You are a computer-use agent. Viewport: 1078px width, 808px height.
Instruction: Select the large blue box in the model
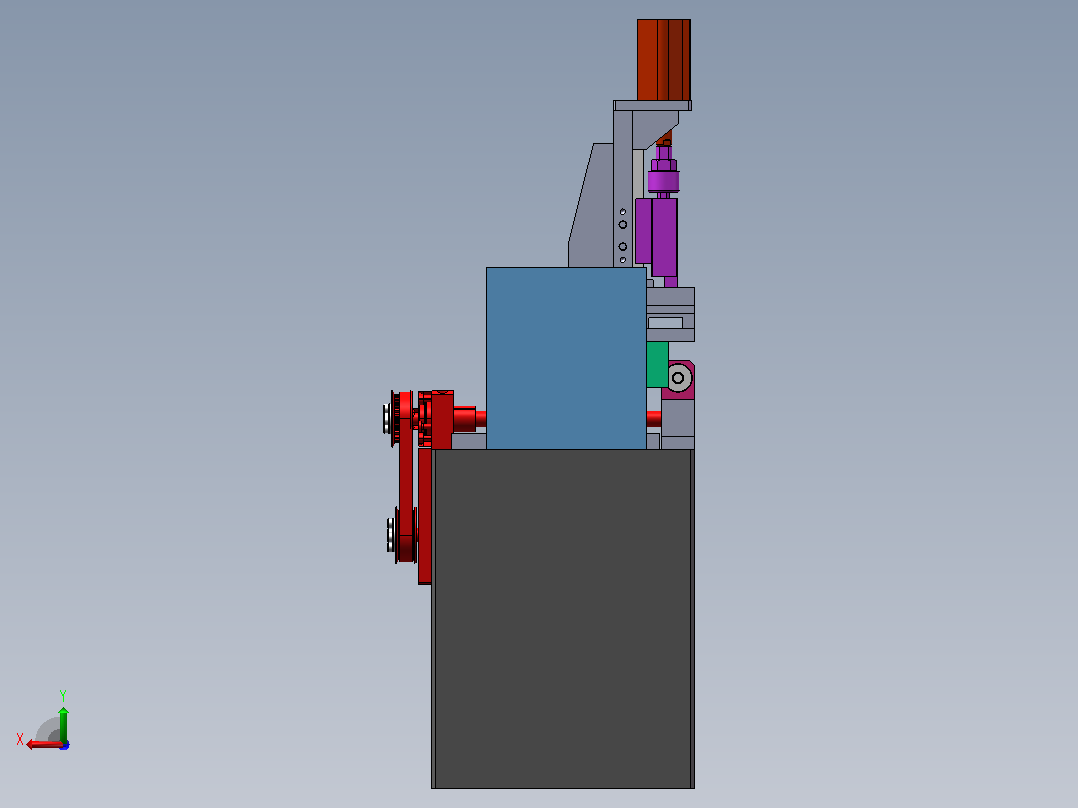pyautogui.click(x=566, y=358)
